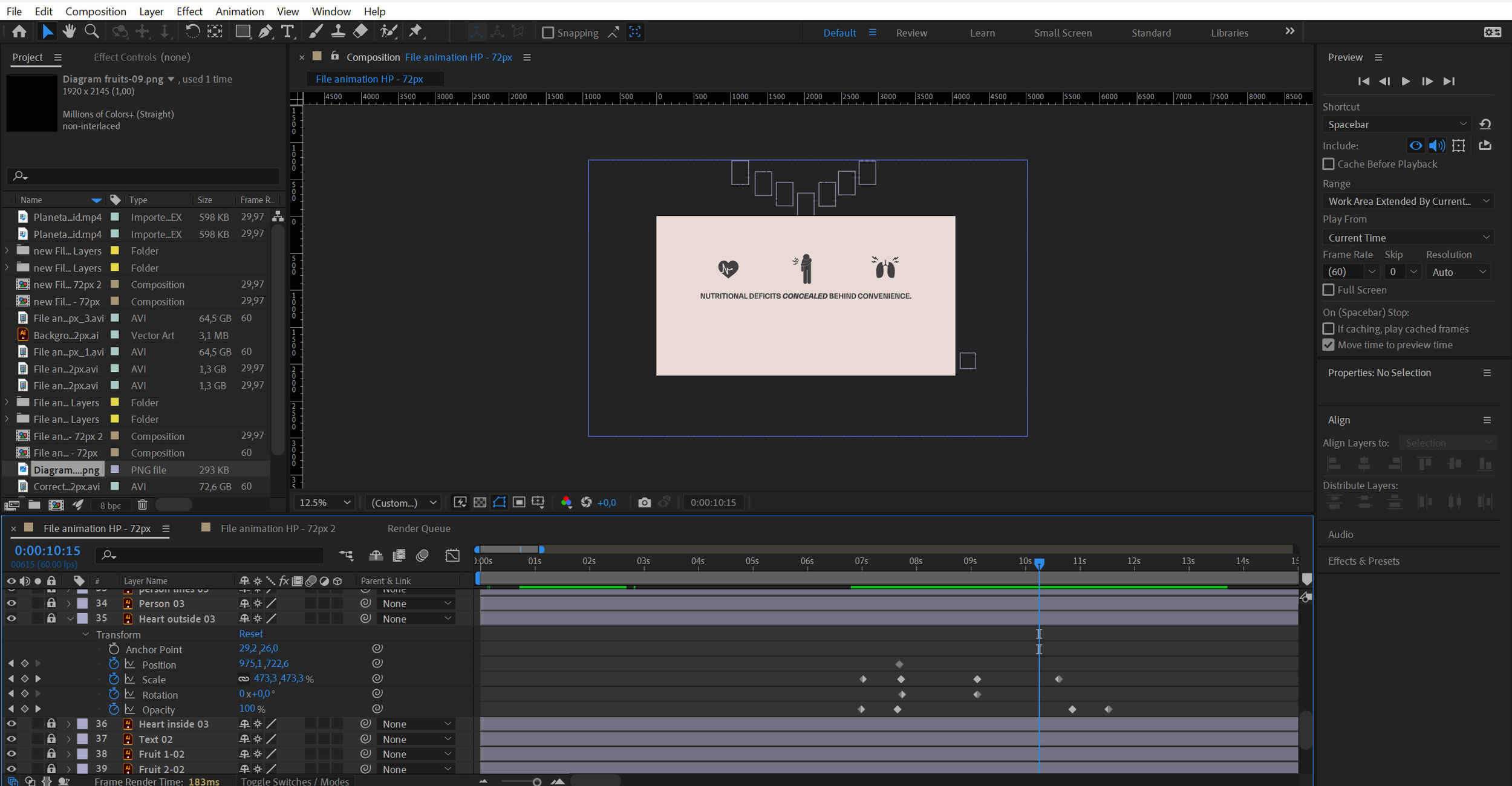Select the Hand tool

click(x=69, y=31)
